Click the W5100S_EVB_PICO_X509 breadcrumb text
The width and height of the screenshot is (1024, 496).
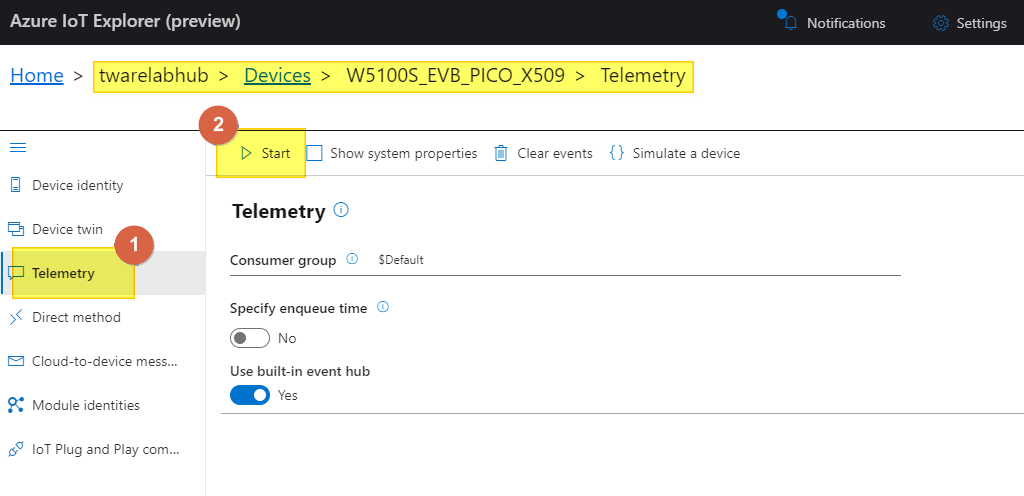point(455,76)
